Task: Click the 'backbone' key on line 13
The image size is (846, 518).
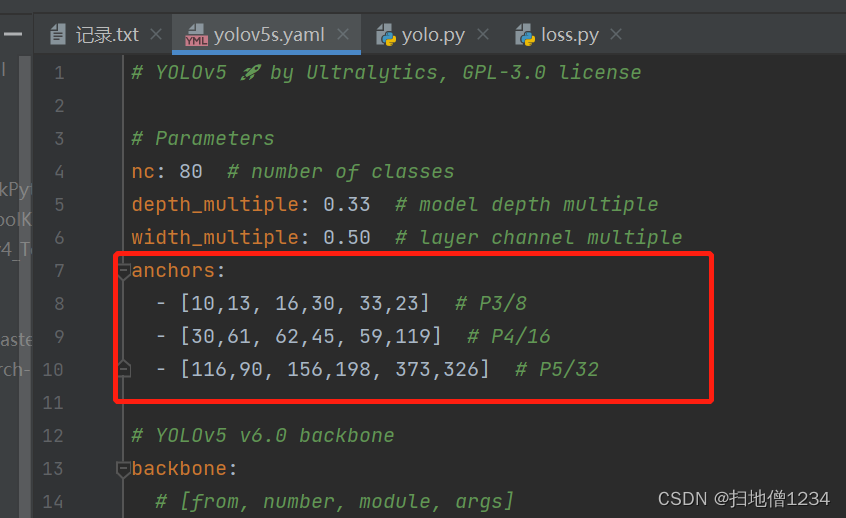Action: (x=179, y=469)
